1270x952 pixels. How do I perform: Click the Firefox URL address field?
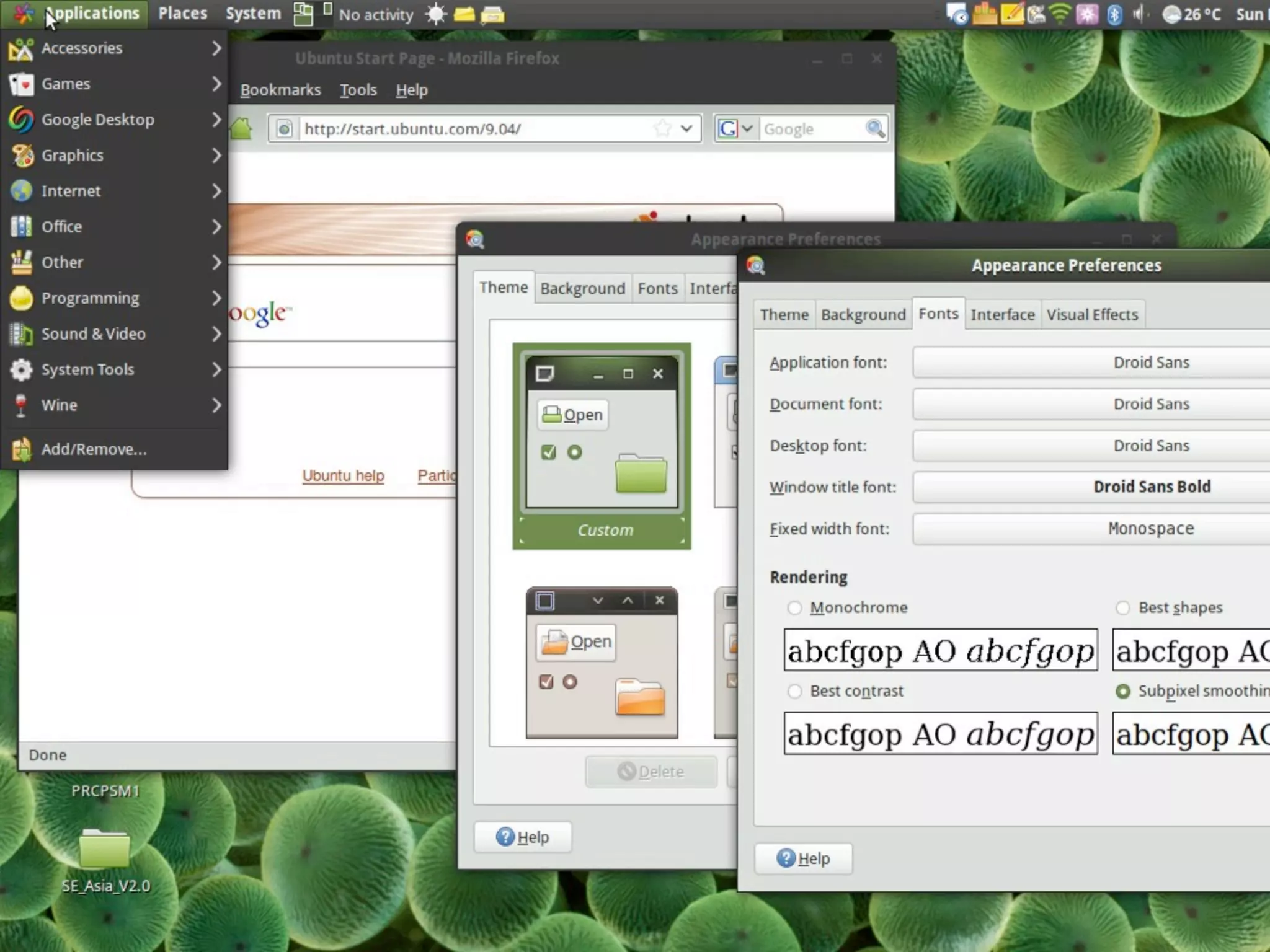(x=471, y=129)
